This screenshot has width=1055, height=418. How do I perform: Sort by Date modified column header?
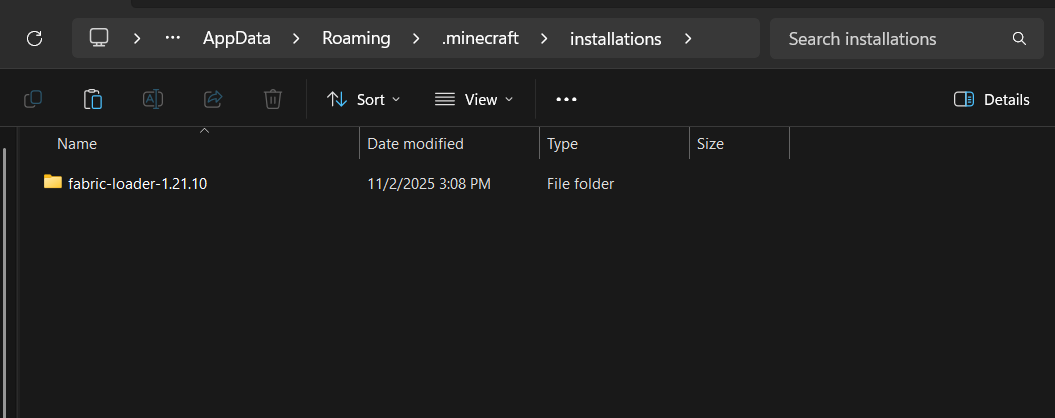pos(415,144)
